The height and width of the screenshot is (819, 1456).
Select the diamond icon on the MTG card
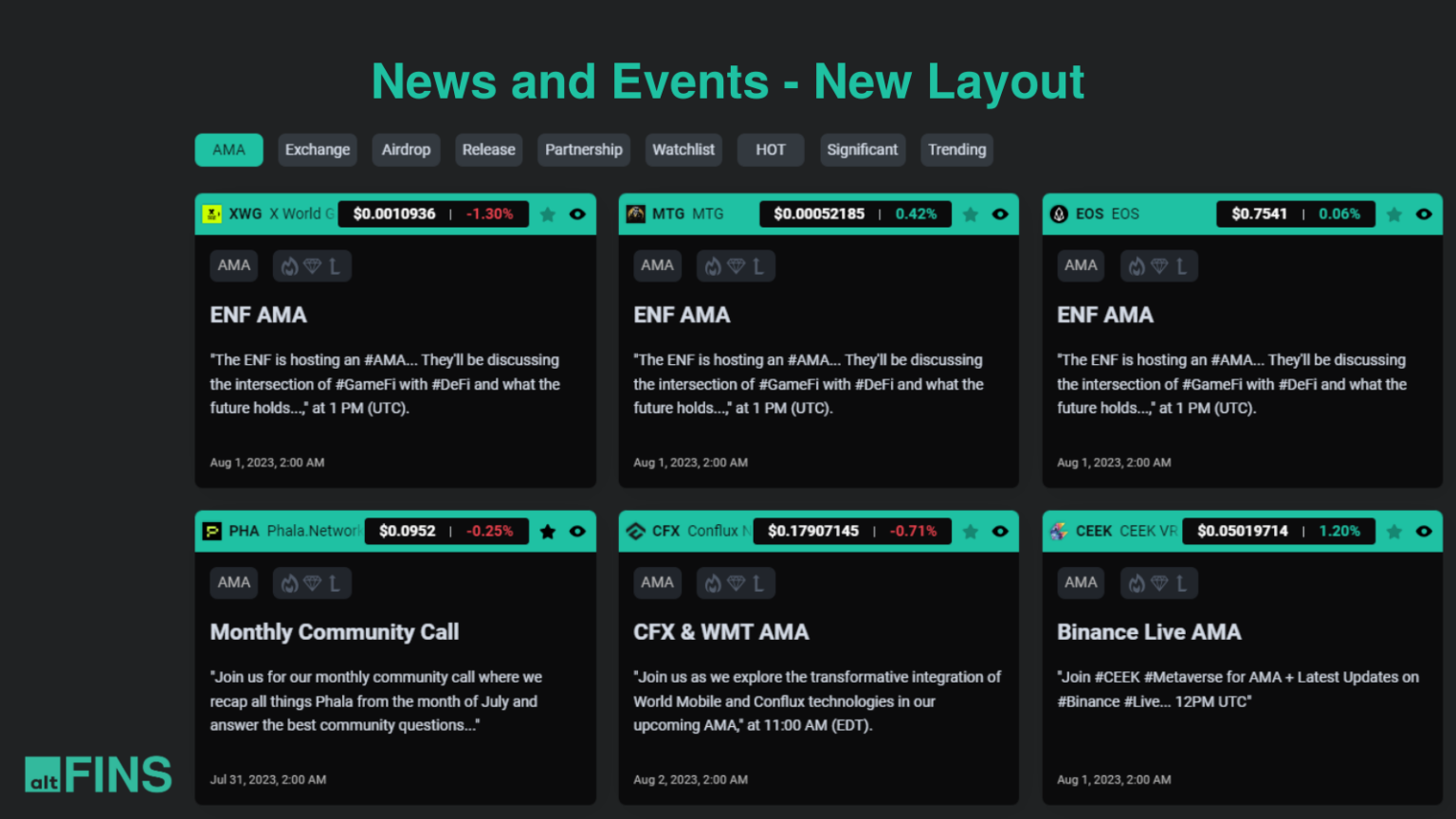(x=736, y=265)
